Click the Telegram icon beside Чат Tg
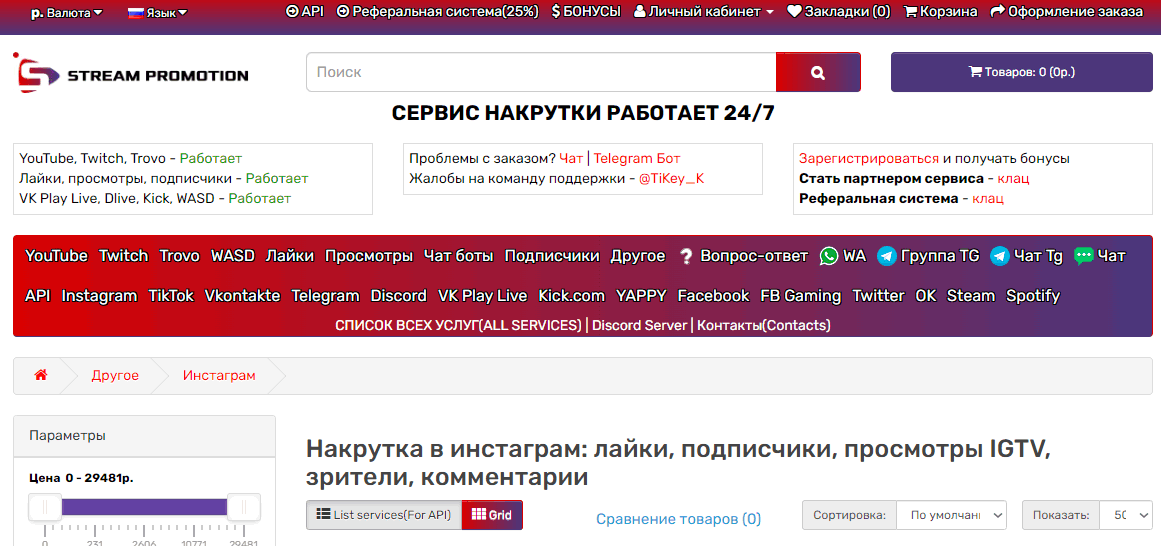 coord(1000,256)
